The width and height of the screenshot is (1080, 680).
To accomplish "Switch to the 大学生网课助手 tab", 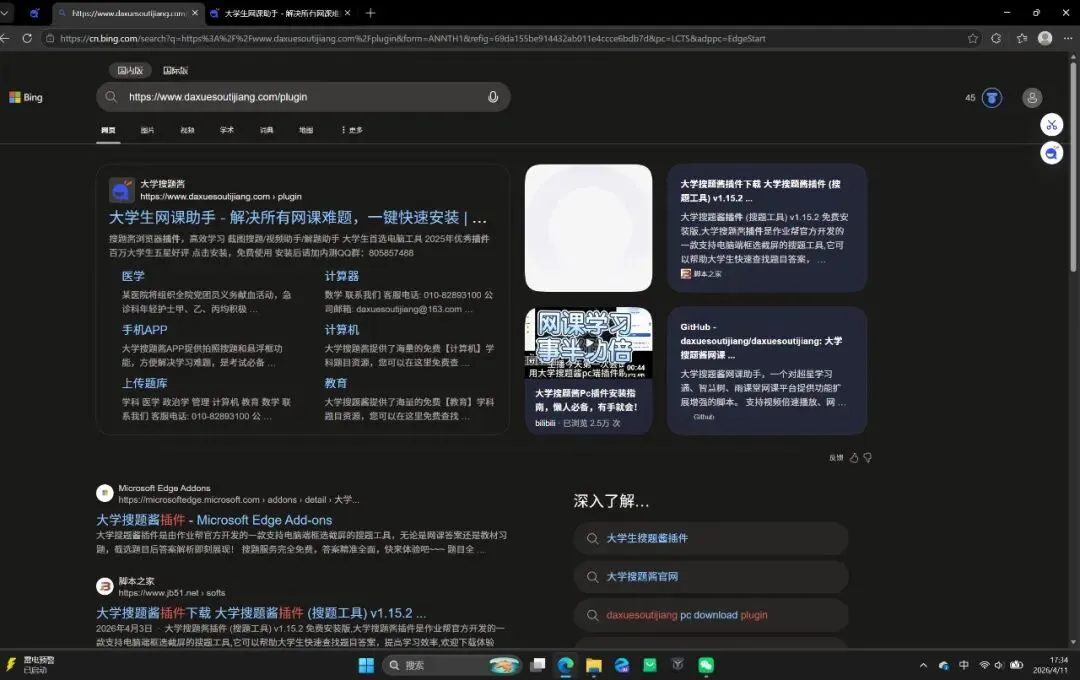I will pos(280,12).
